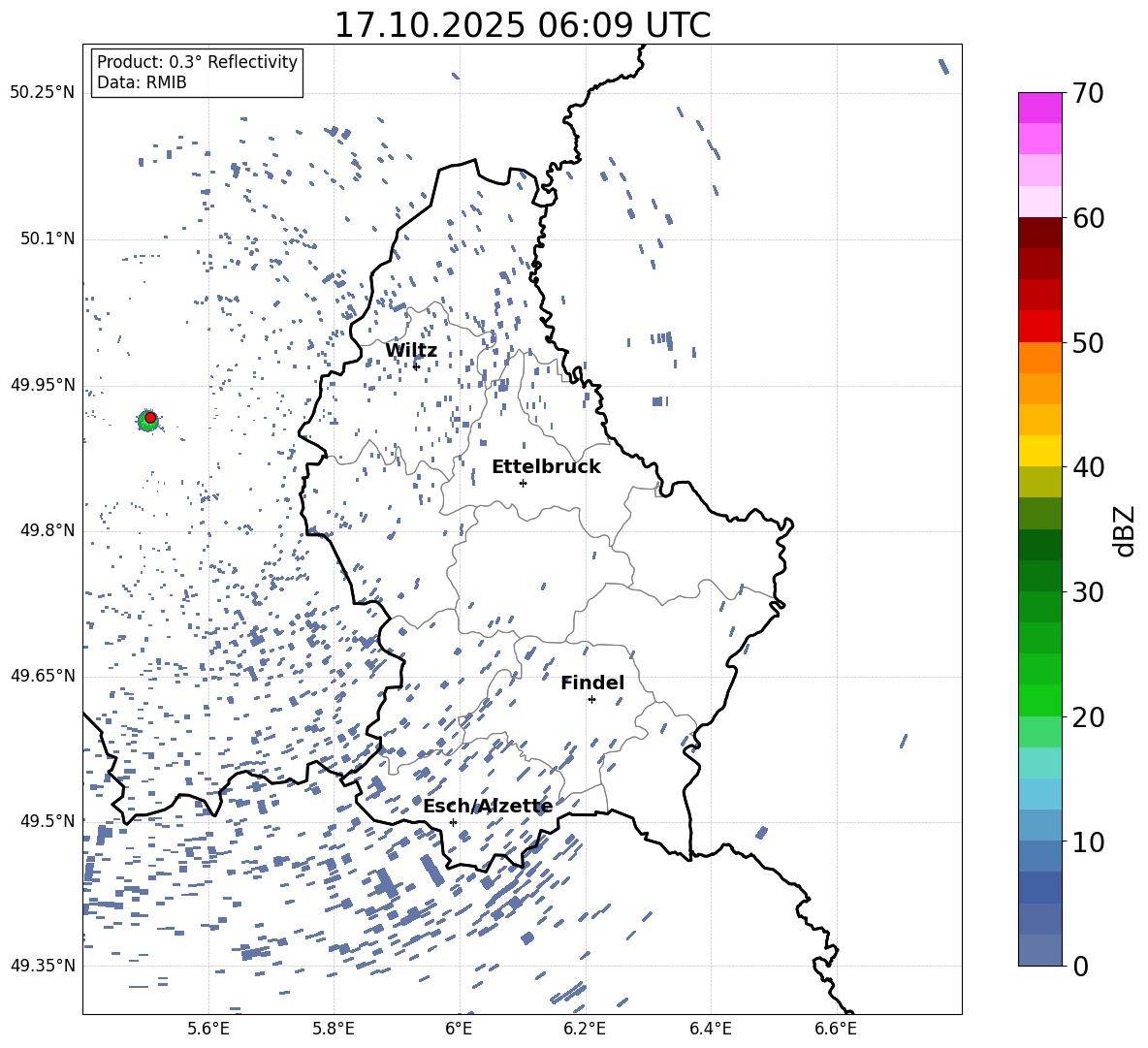Viewport: 1148px width, 1048px height.
Task: Click the latitude label 50.1°N
Action: coord(48,239)
